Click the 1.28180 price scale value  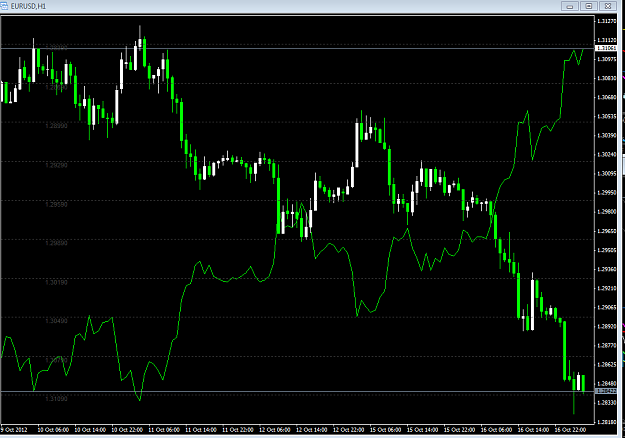(x=606, y=422)
